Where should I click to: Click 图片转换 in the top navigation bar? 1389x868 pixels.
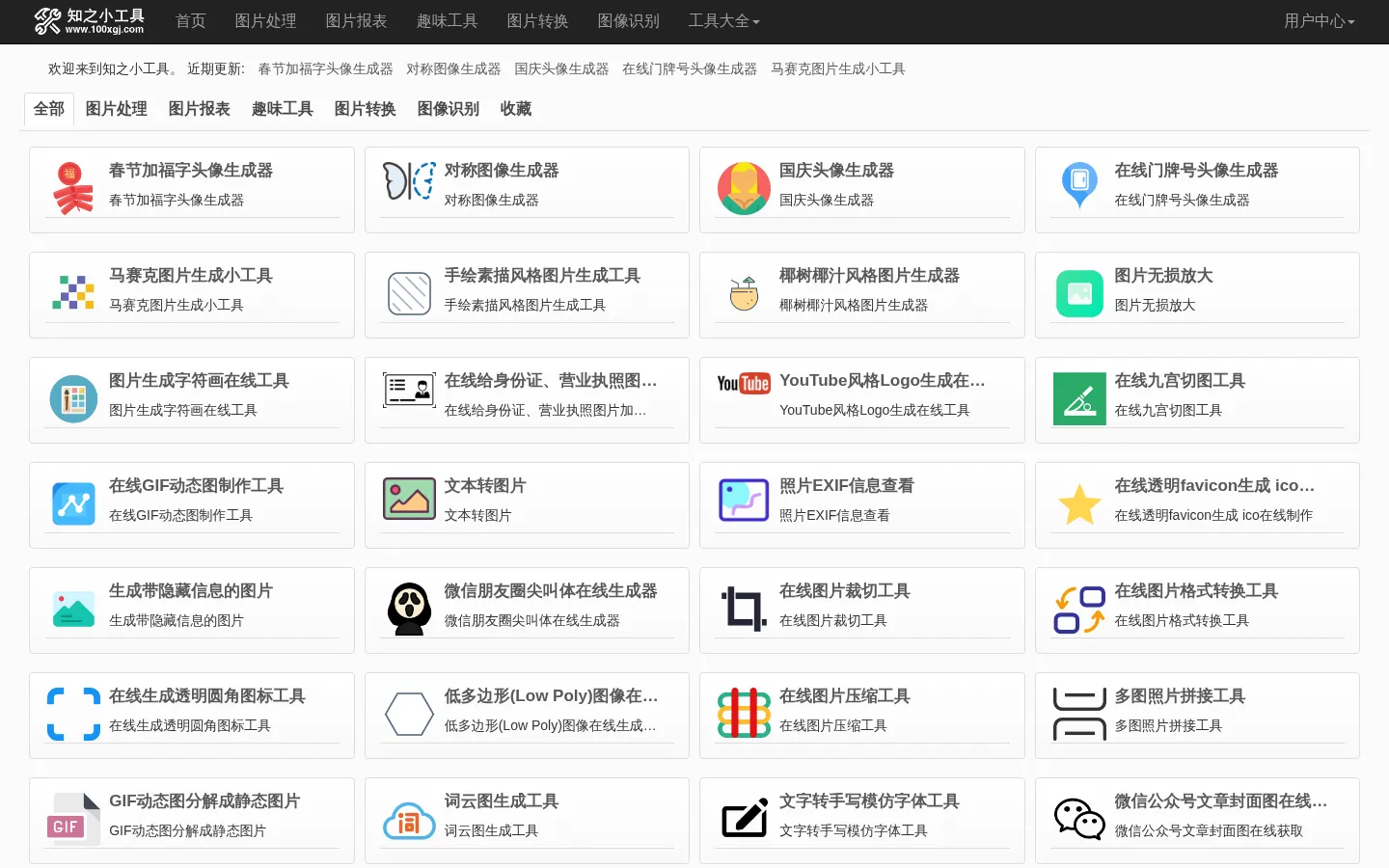[537, 21]
